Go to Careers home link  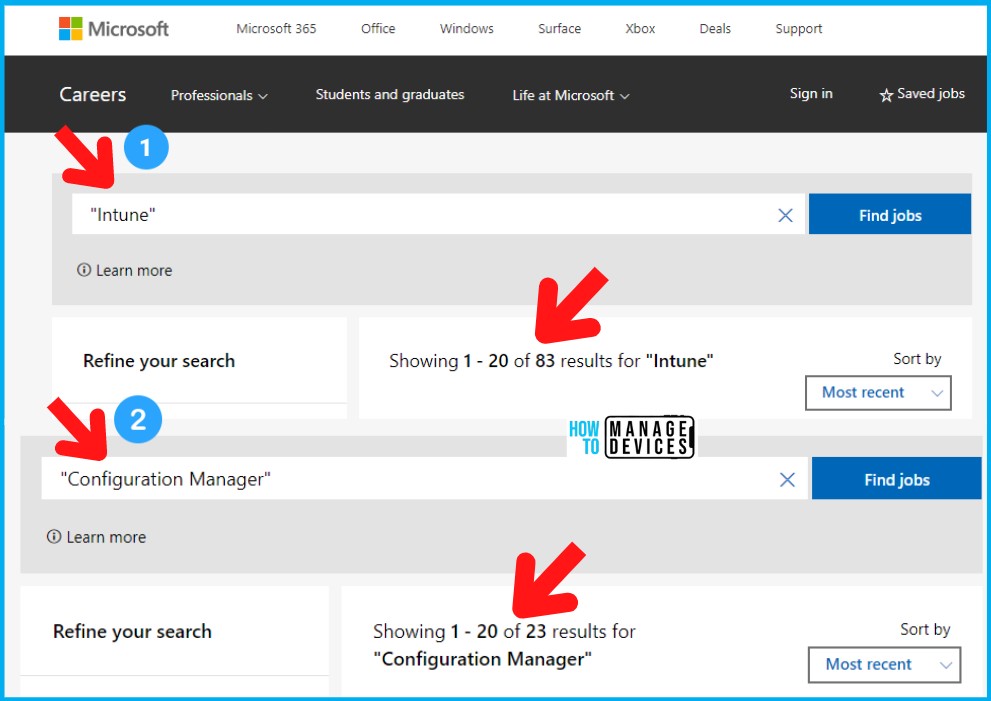point(93,95)
